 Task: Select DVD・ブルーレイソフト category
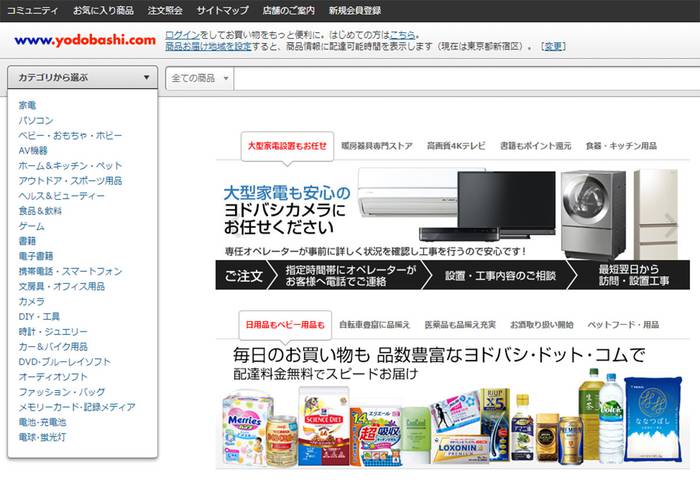[x=64, y=361]
